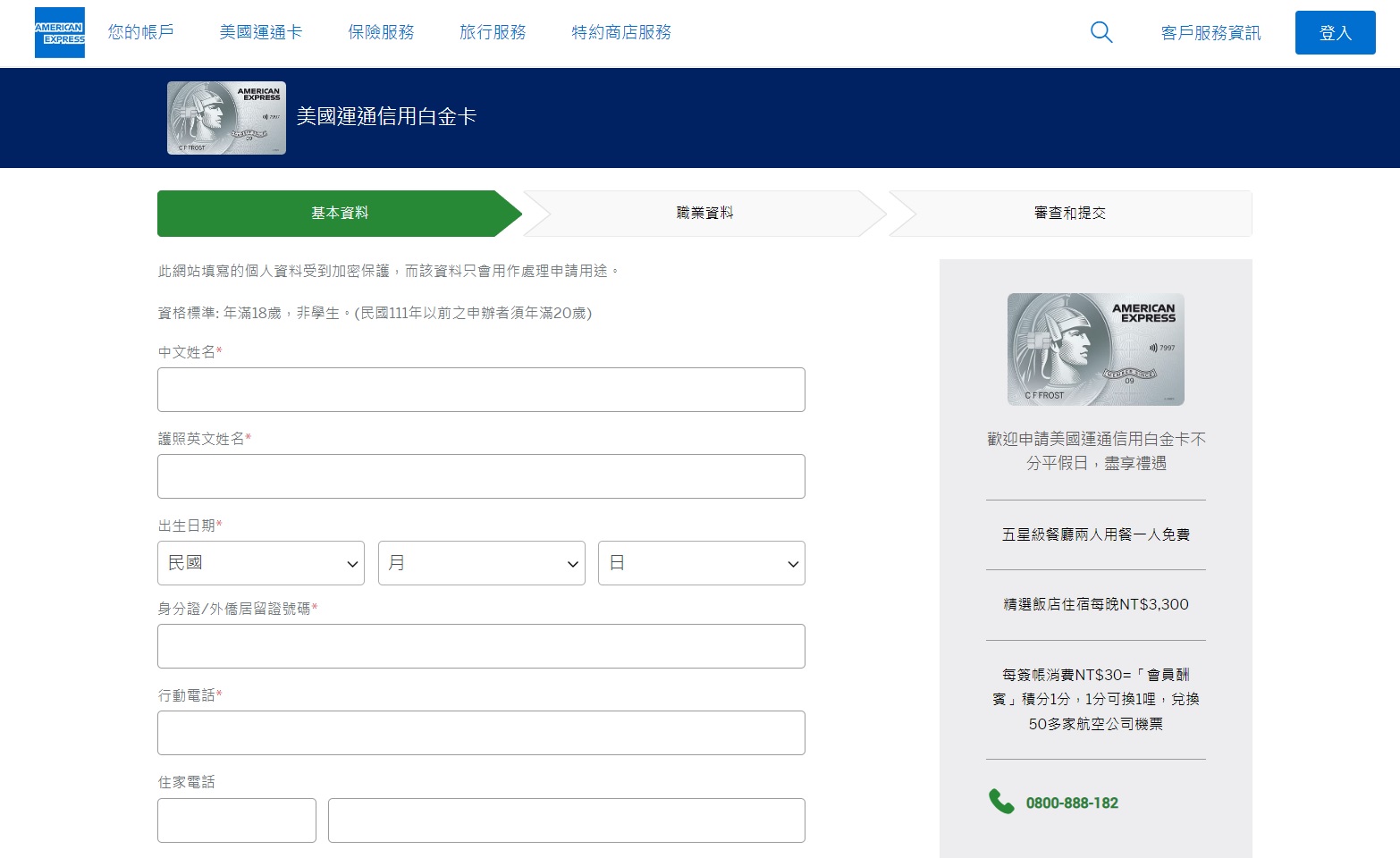Click the American Express logo
The width and height of the screenshot is (1400, 858).
point(60,33)
